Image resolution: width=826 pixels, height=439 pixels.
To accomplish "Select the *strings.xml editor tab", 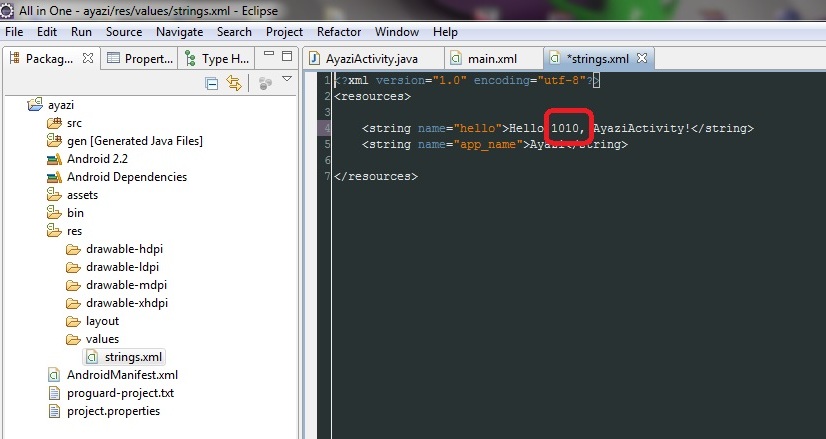I will click(597, 58).
